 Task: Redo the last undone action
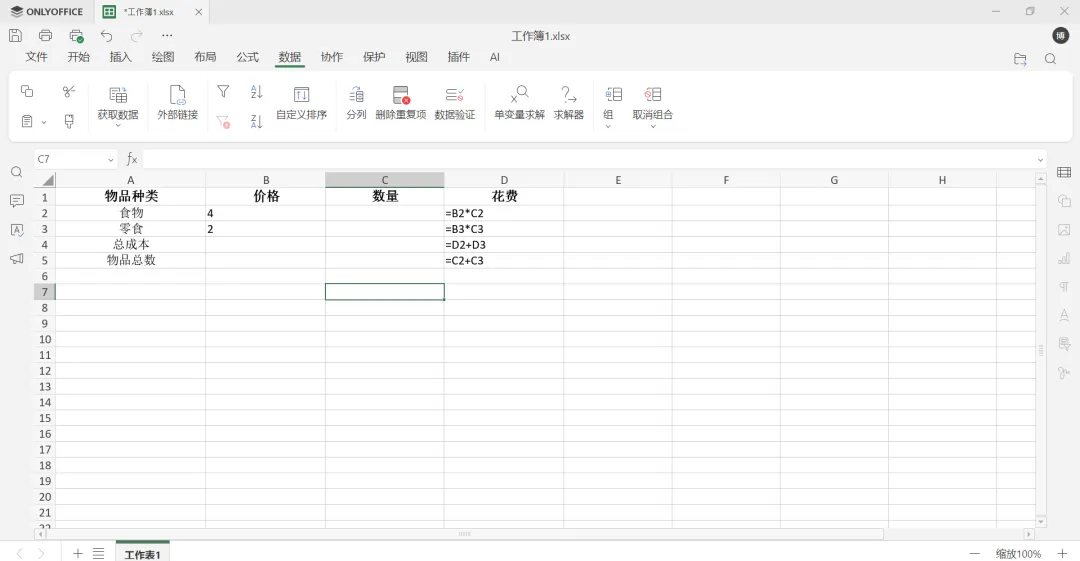(136, 35)
